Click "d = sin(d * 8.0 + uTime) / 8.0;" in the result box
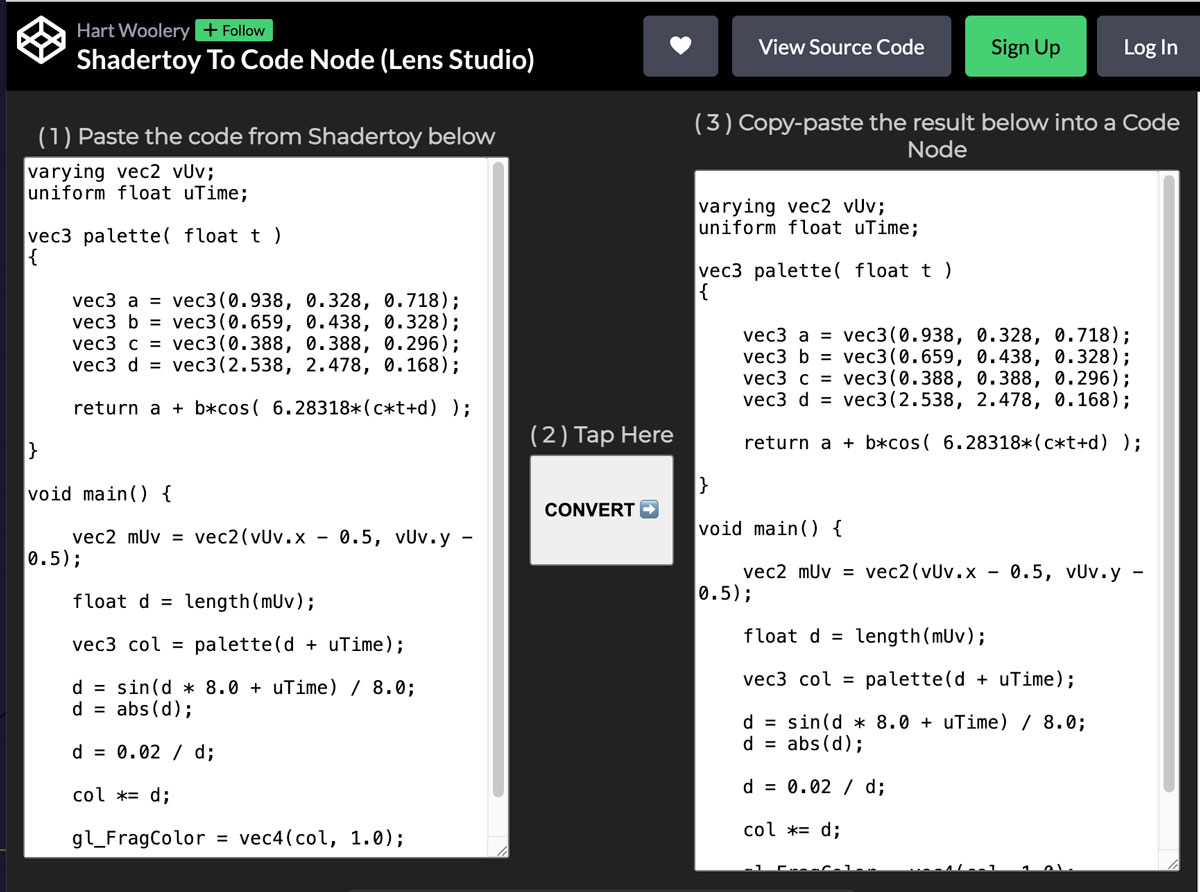 point(915,722)
